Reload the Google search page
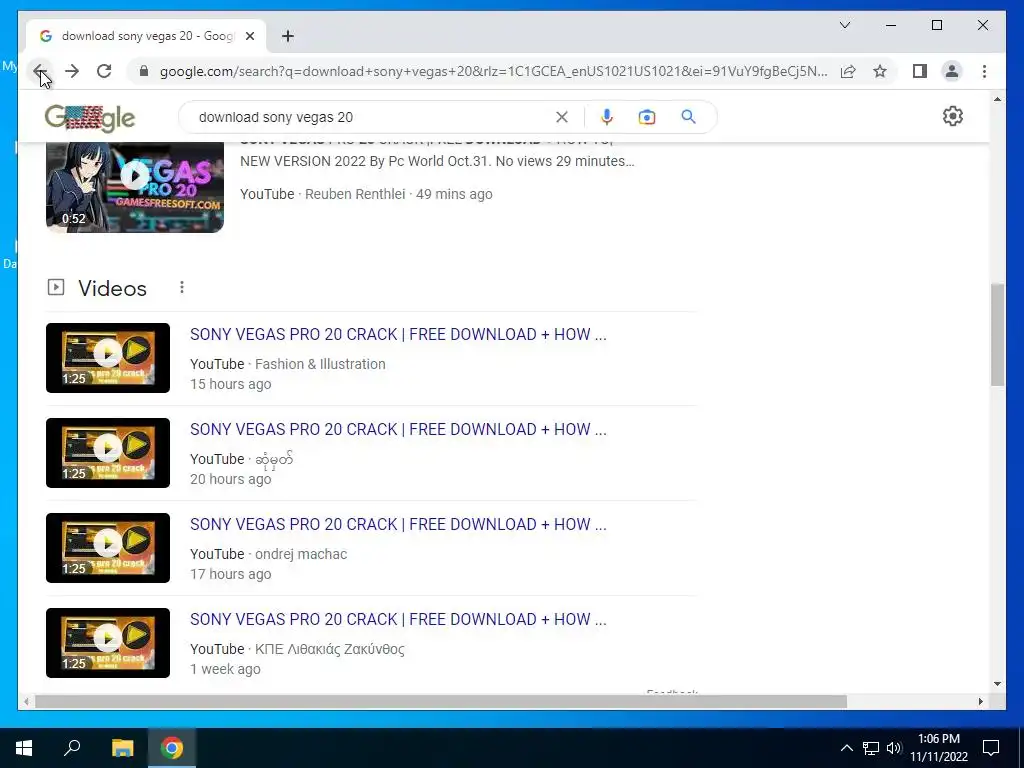 pos(104,71)
